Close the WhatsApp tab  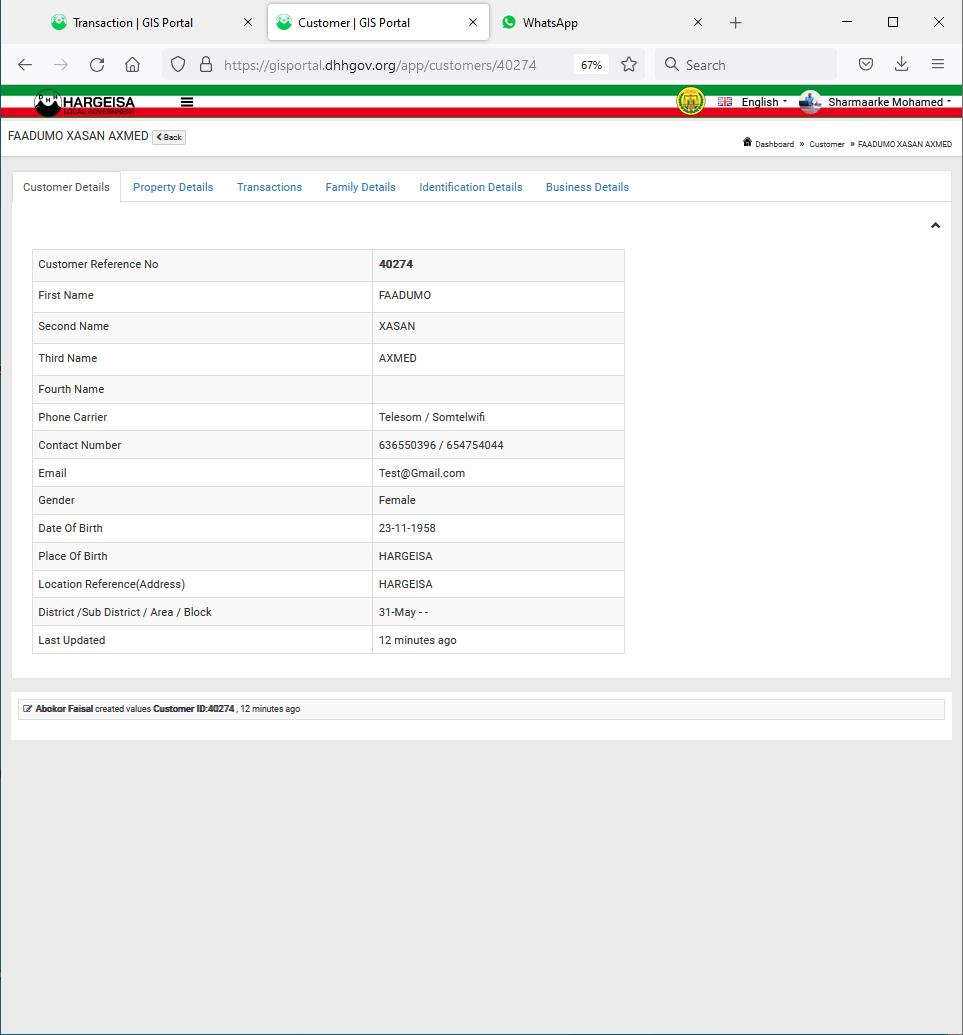tap(698, 22)
